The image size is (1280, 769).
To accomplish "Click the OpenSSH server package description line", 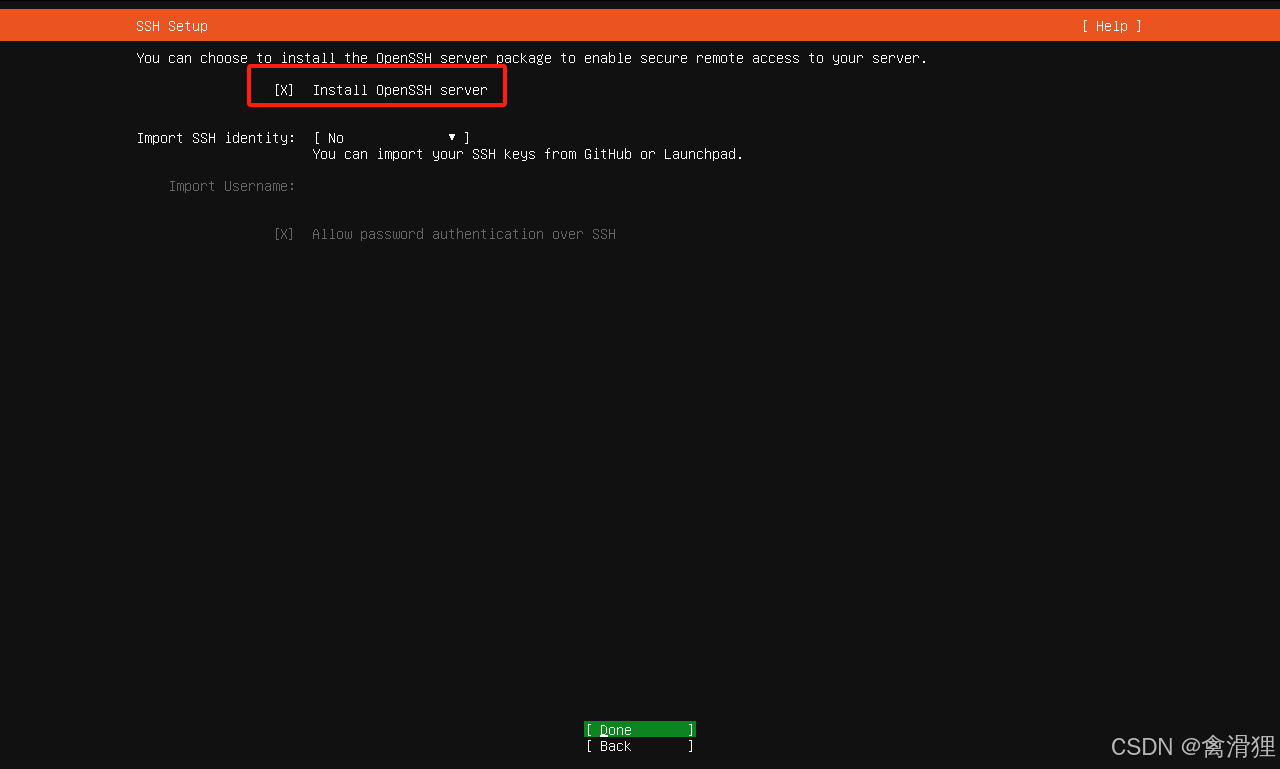I will pyautogui.click(x=532, y=58).
